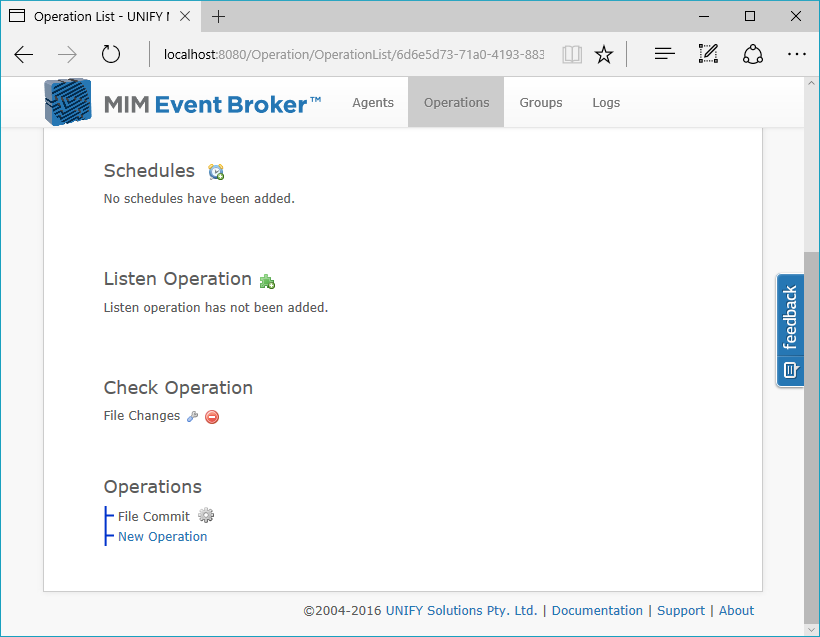Click the Listen Operation heading

178,279
